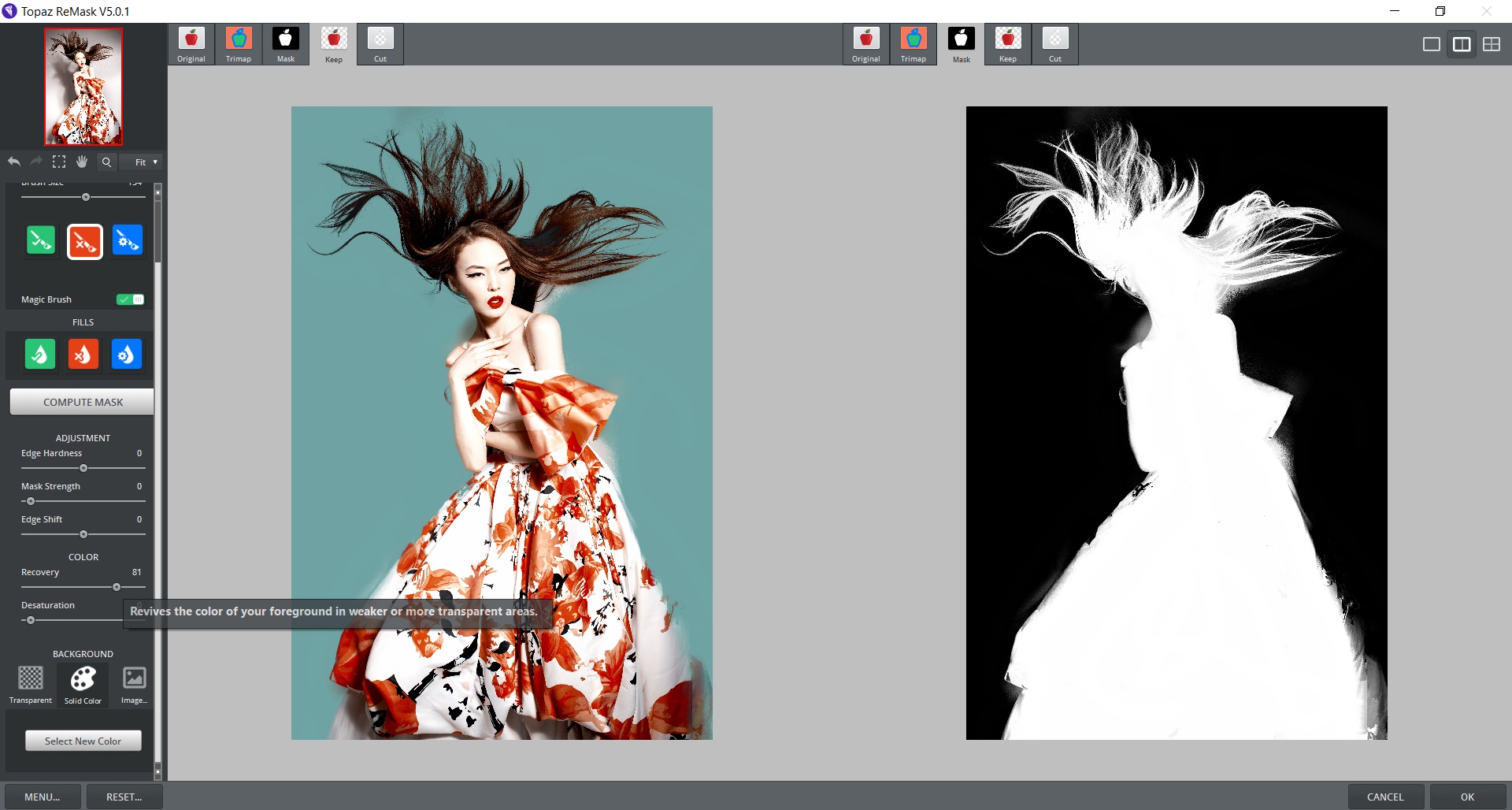1512x810 pixels.
Task: Switch to single-view layout mode
Action: 1431,44
